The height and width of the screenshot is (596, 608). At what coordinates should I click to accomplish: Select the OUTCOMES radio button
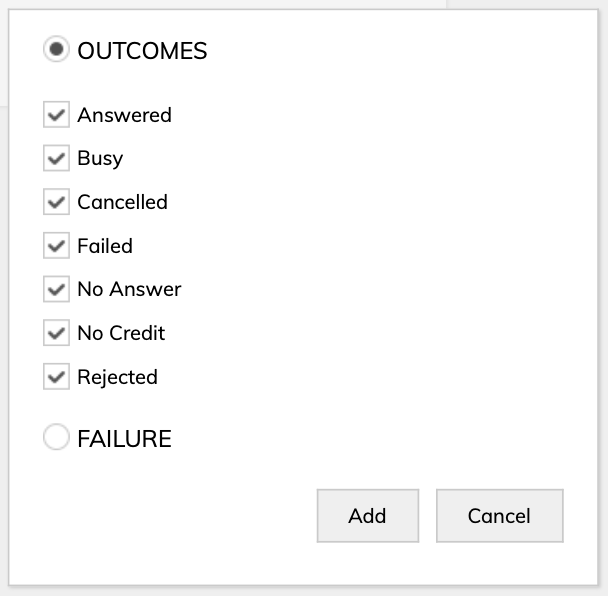point(57,50)
